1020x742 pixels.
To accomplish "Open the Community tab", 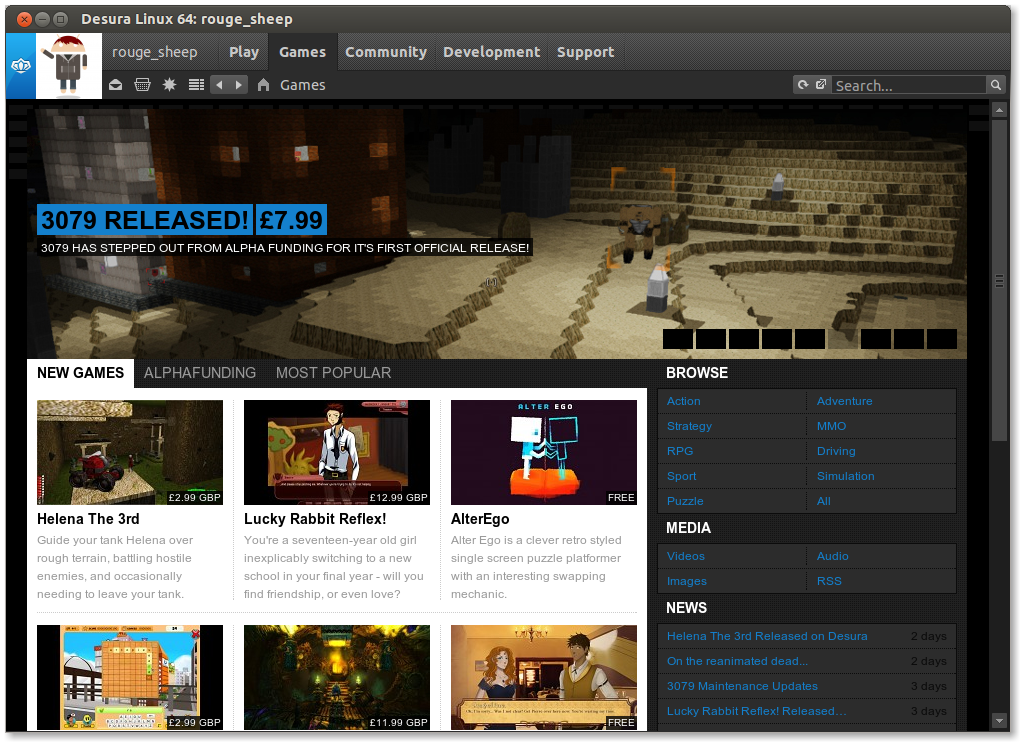I will (386, 52).
